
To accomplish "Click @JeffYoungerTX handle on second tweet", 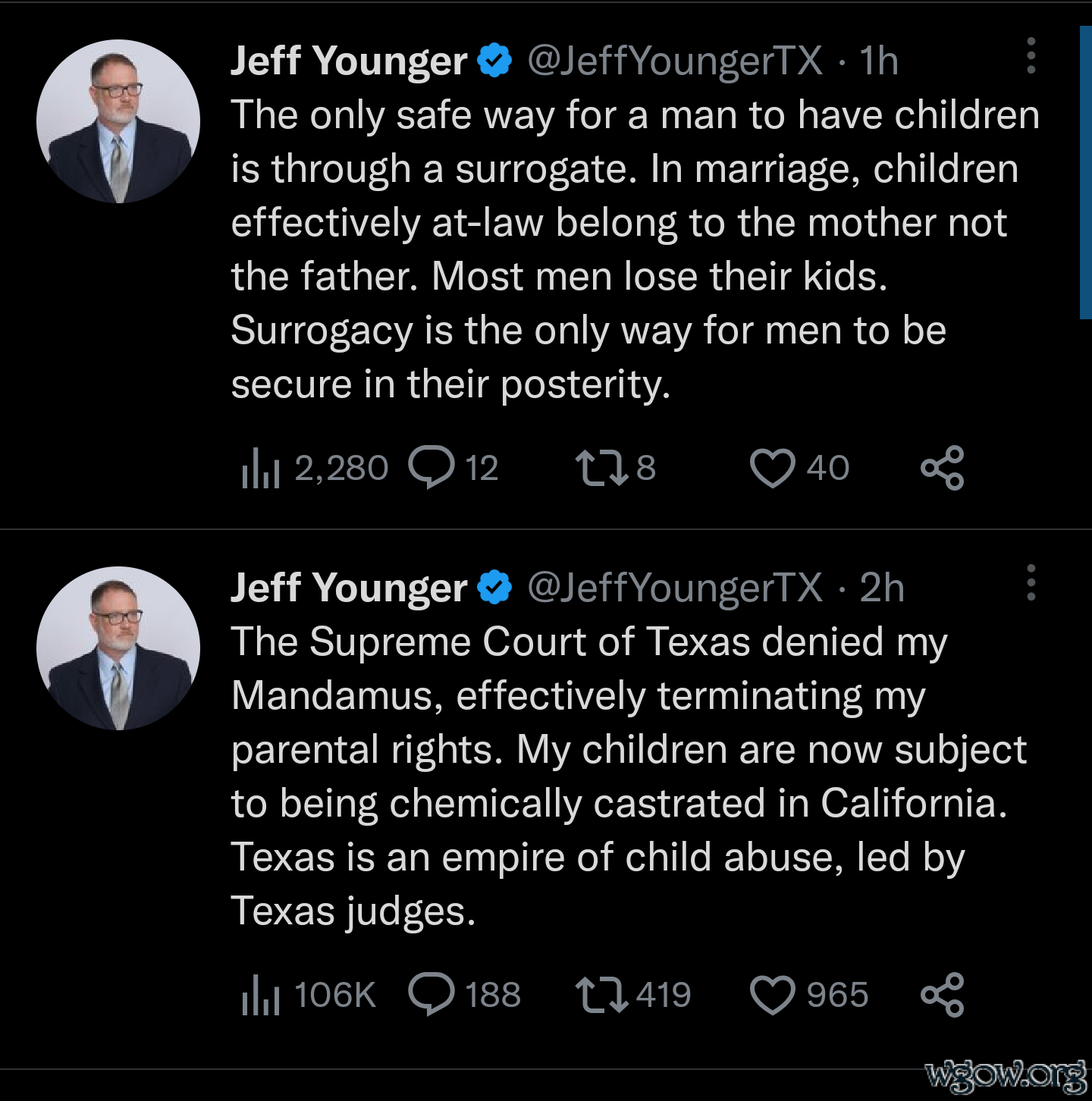I will [674, 588].
